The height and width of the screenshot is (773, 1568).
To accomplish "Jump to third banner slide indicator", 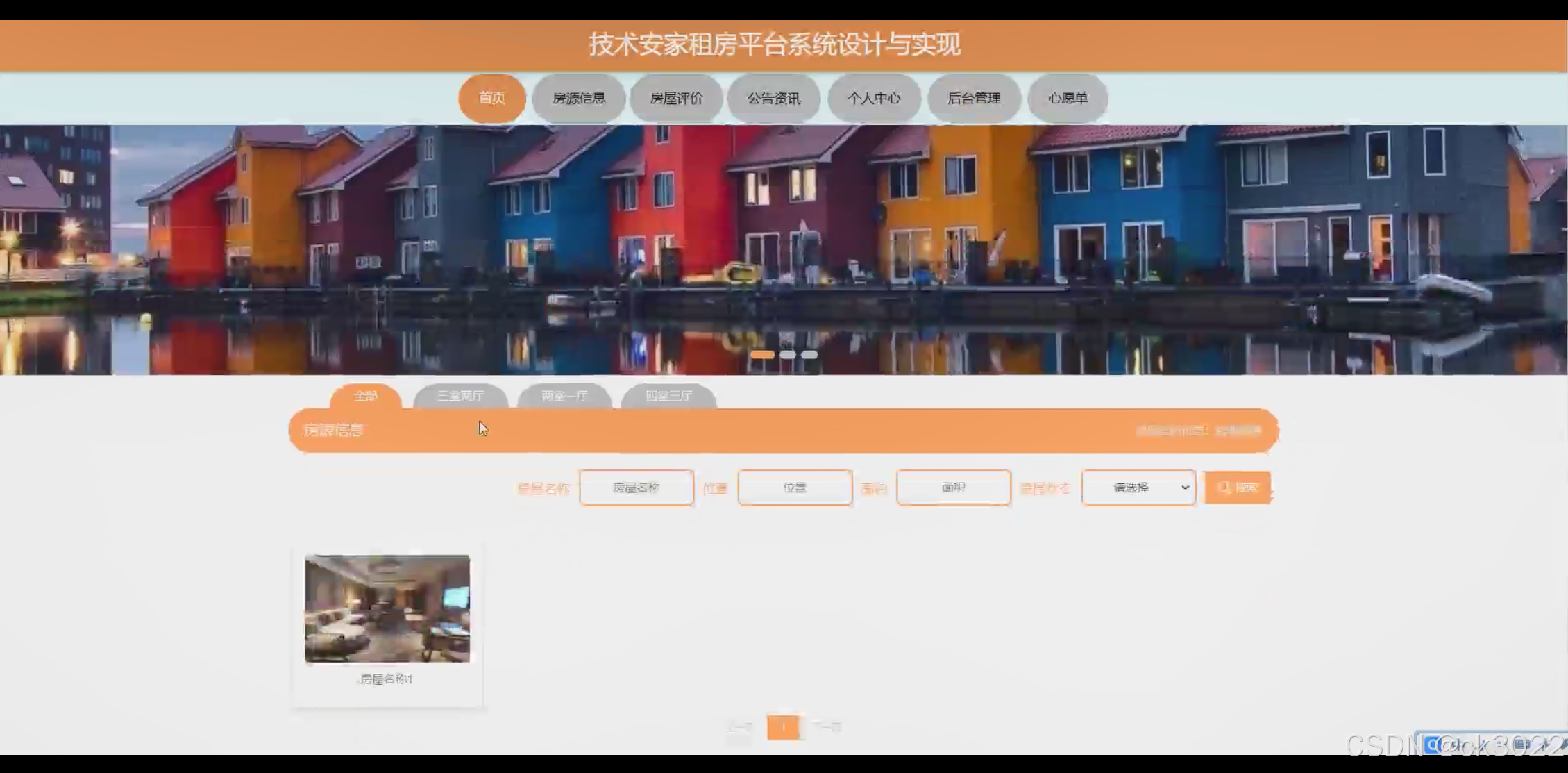I will 809,355.
